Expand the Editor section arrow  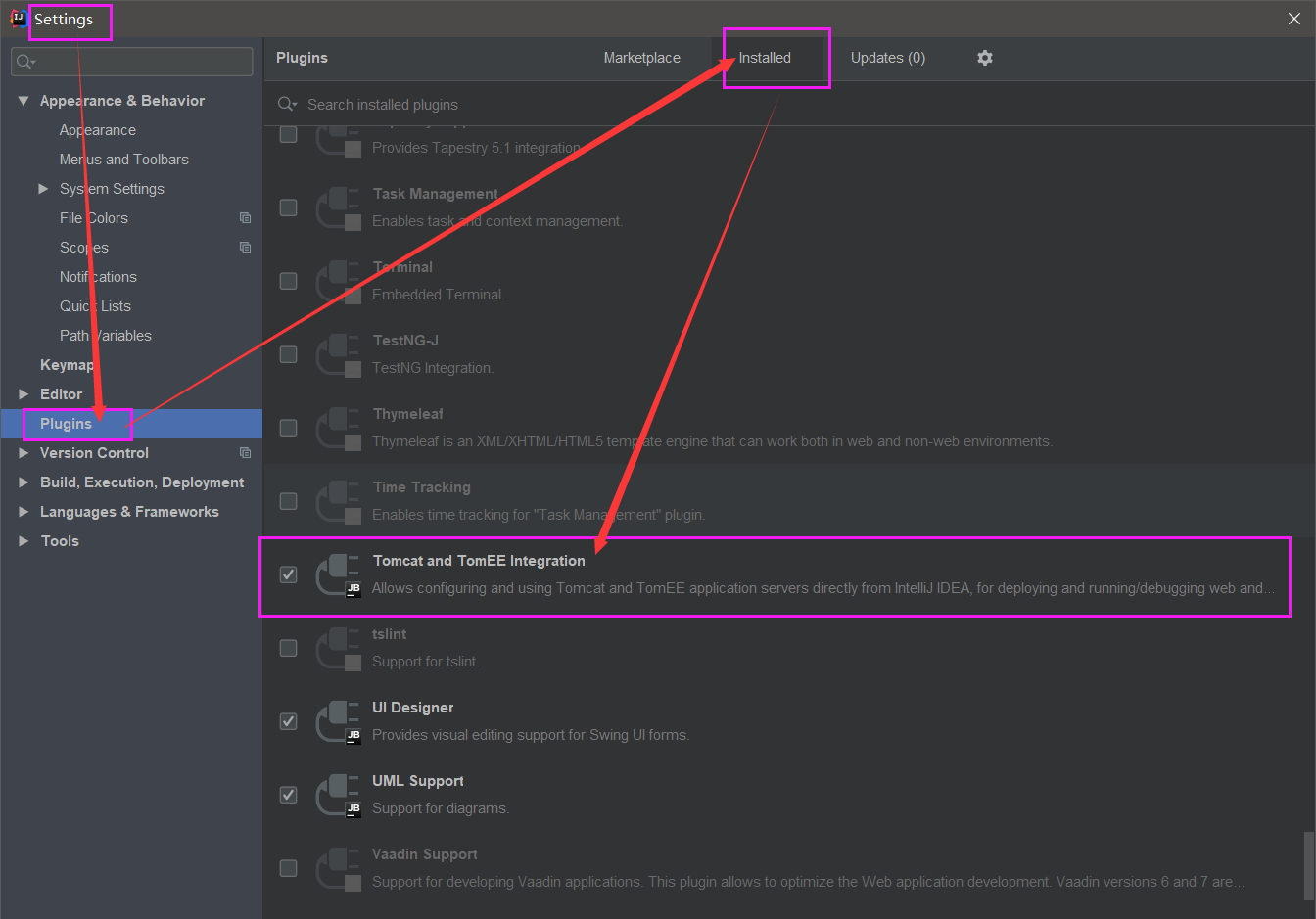coord(23,394)
